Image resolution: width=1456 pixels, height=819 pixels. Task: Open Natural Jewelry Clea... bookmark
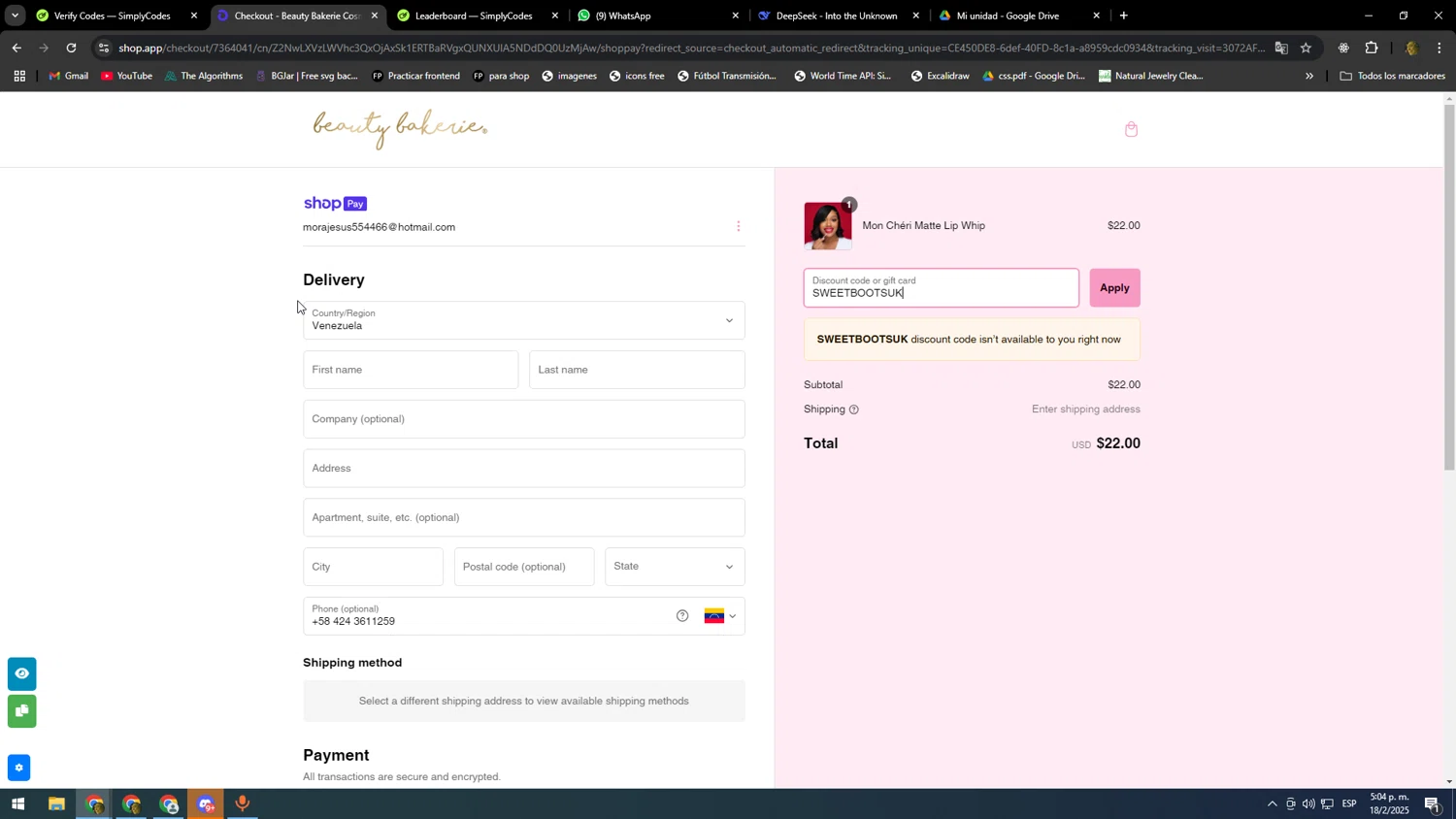pos(1152,76)
